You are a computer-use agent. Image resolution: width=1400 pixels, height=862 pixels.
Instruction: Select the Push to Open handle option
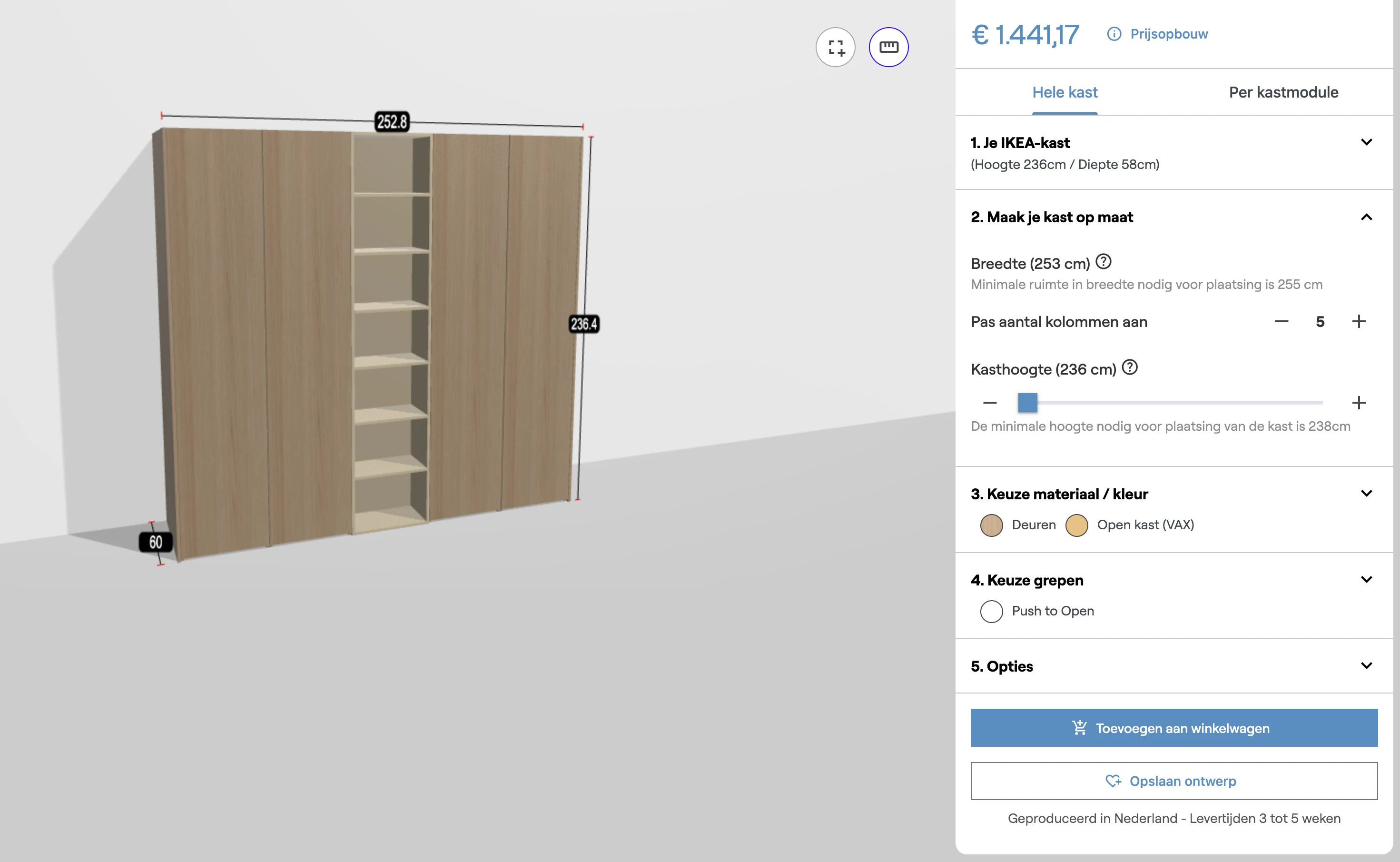pos(991,611)
